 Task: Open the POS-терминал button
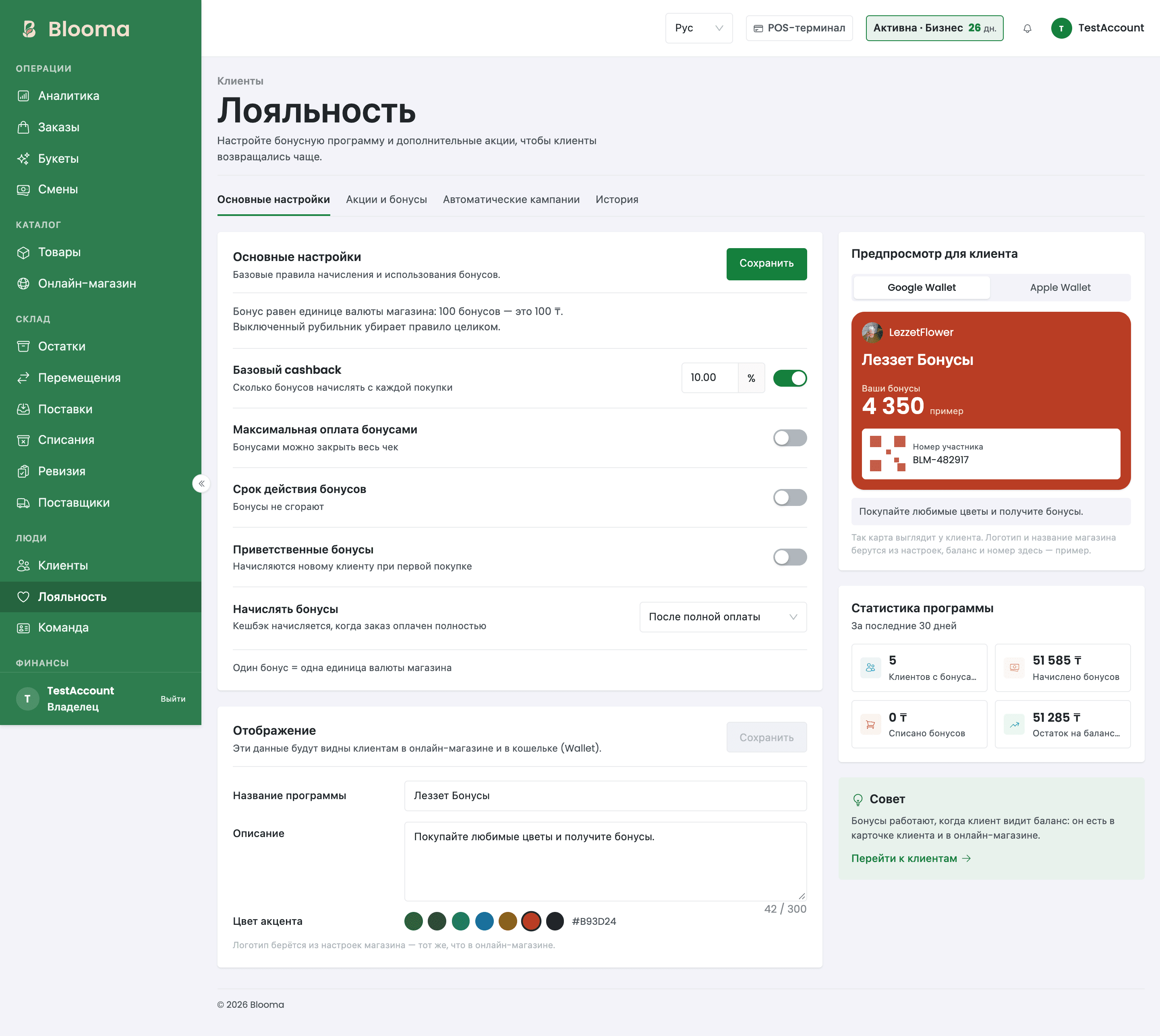point(799,28)
